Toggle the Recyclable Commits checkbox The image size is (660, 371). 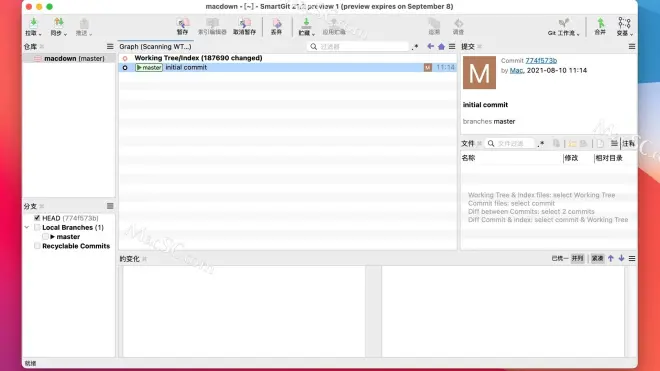point(37,246)
